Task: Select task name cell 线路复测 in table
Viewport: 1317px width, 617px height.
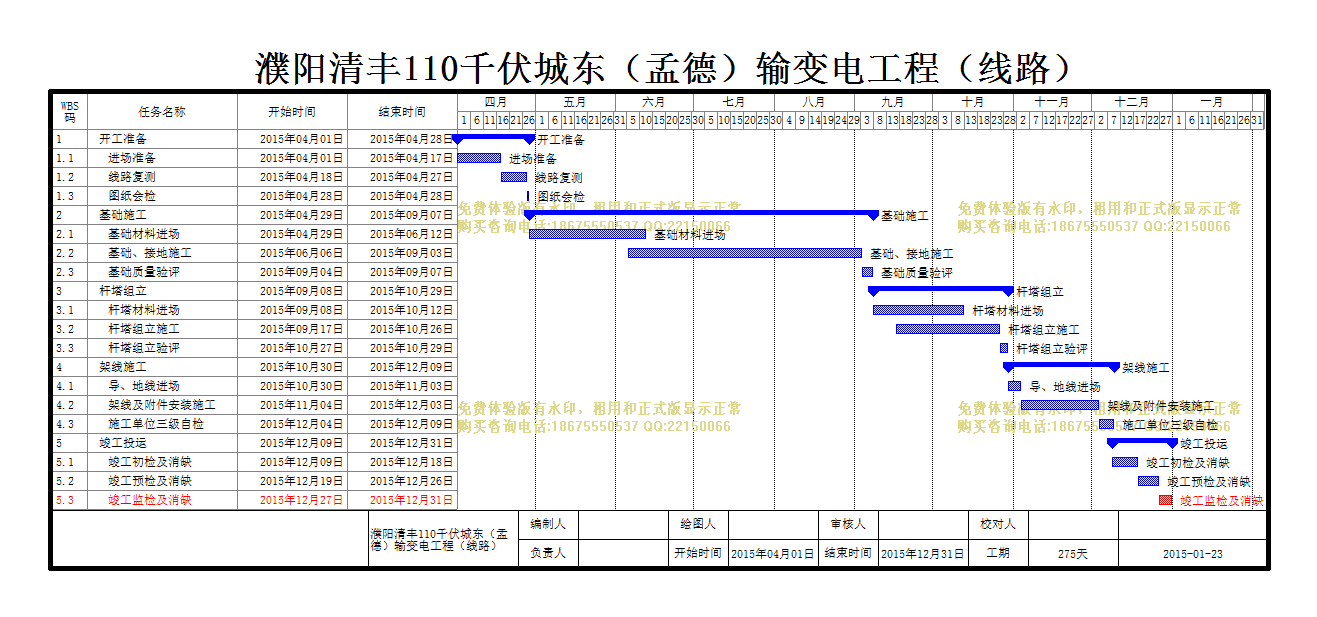Action: point(162,177)
